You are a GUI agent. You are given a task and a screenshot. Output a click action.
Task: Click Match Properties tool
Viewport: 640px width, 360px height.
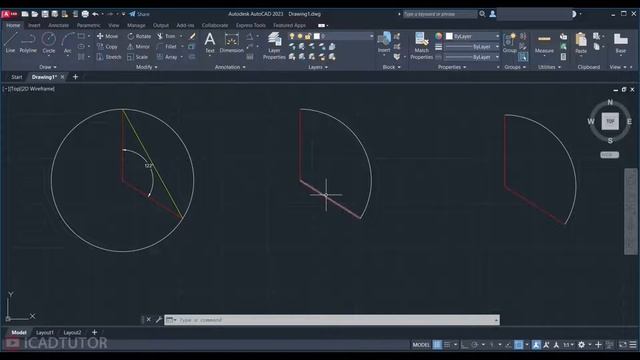[x=422, y=46]
